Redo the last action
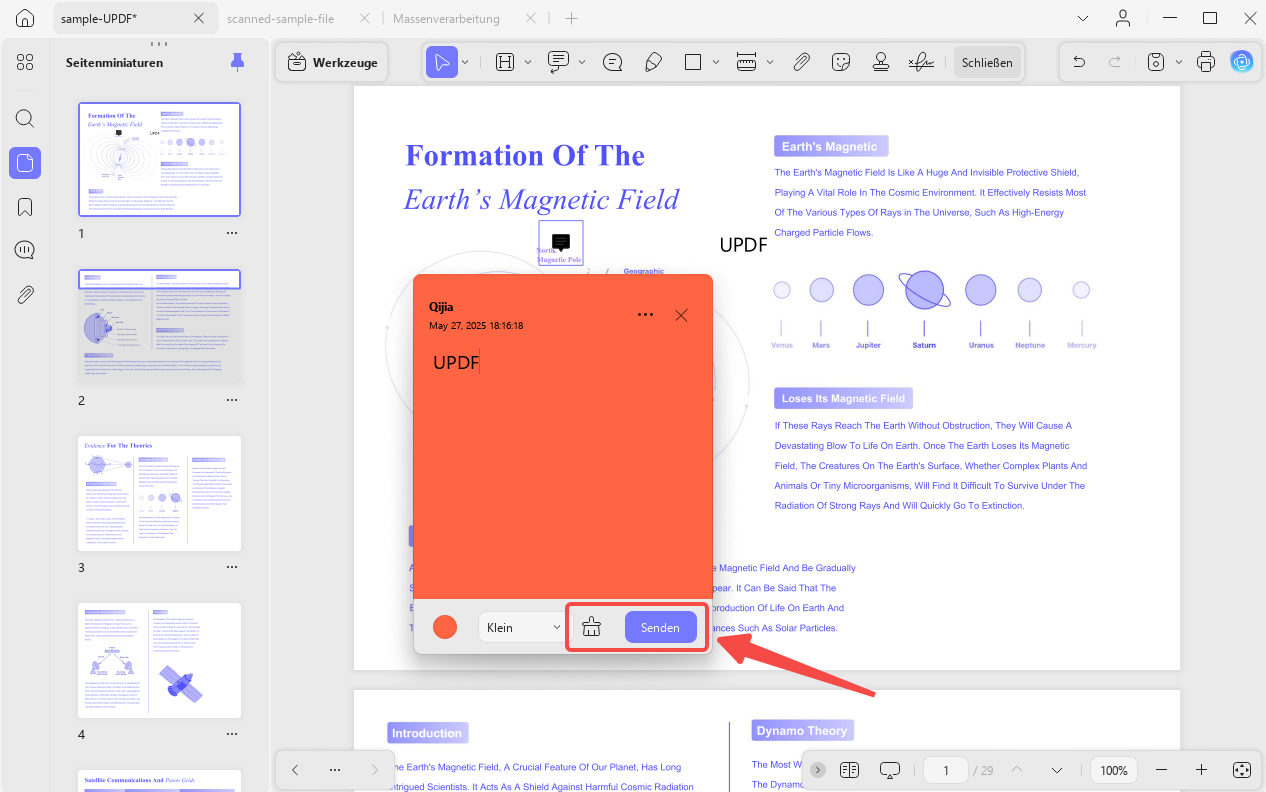This screenshot has width=1266, height=792. tap(1115, 62)
